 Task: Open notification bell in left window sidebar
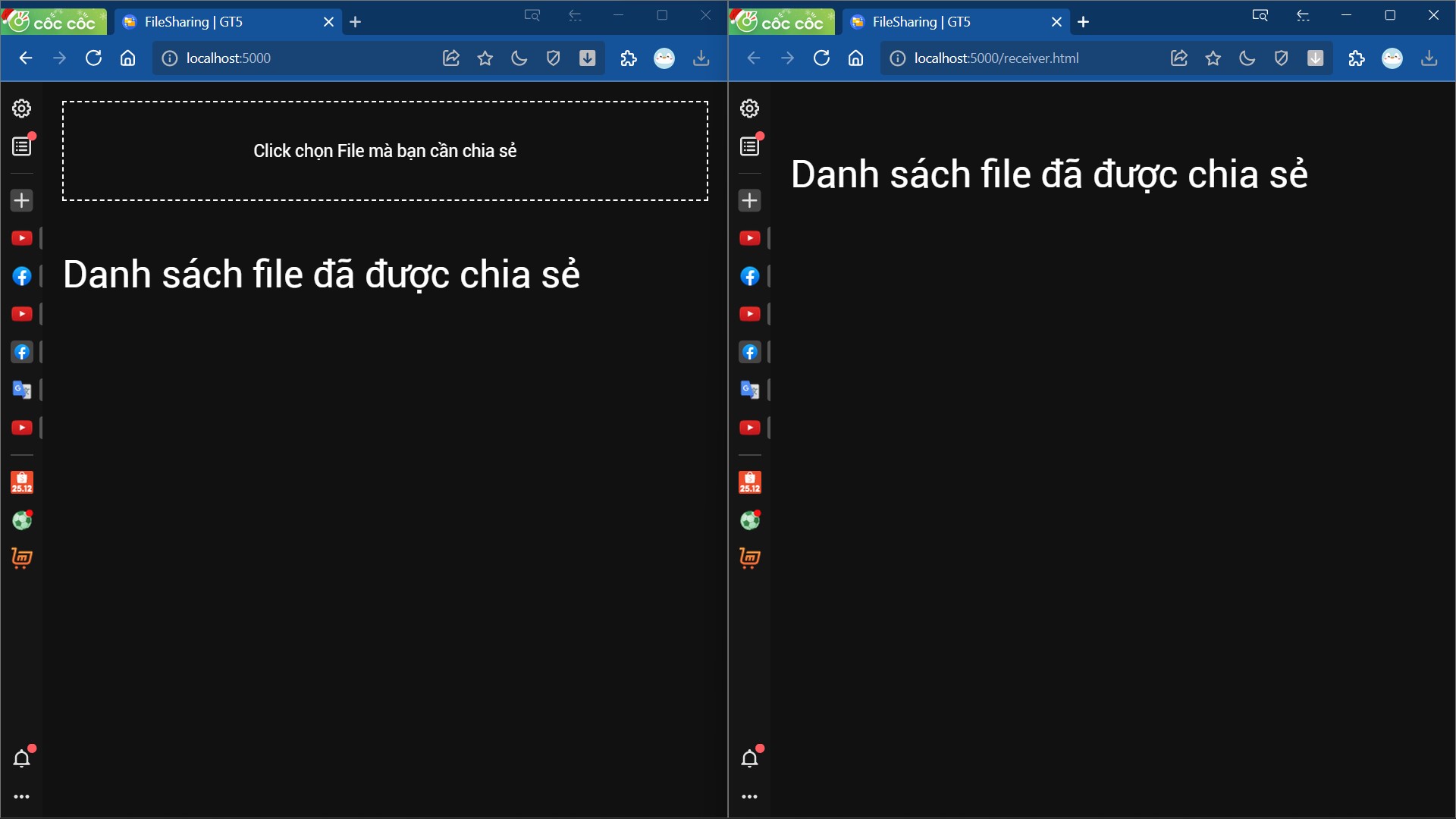click(x=22, y=758)
